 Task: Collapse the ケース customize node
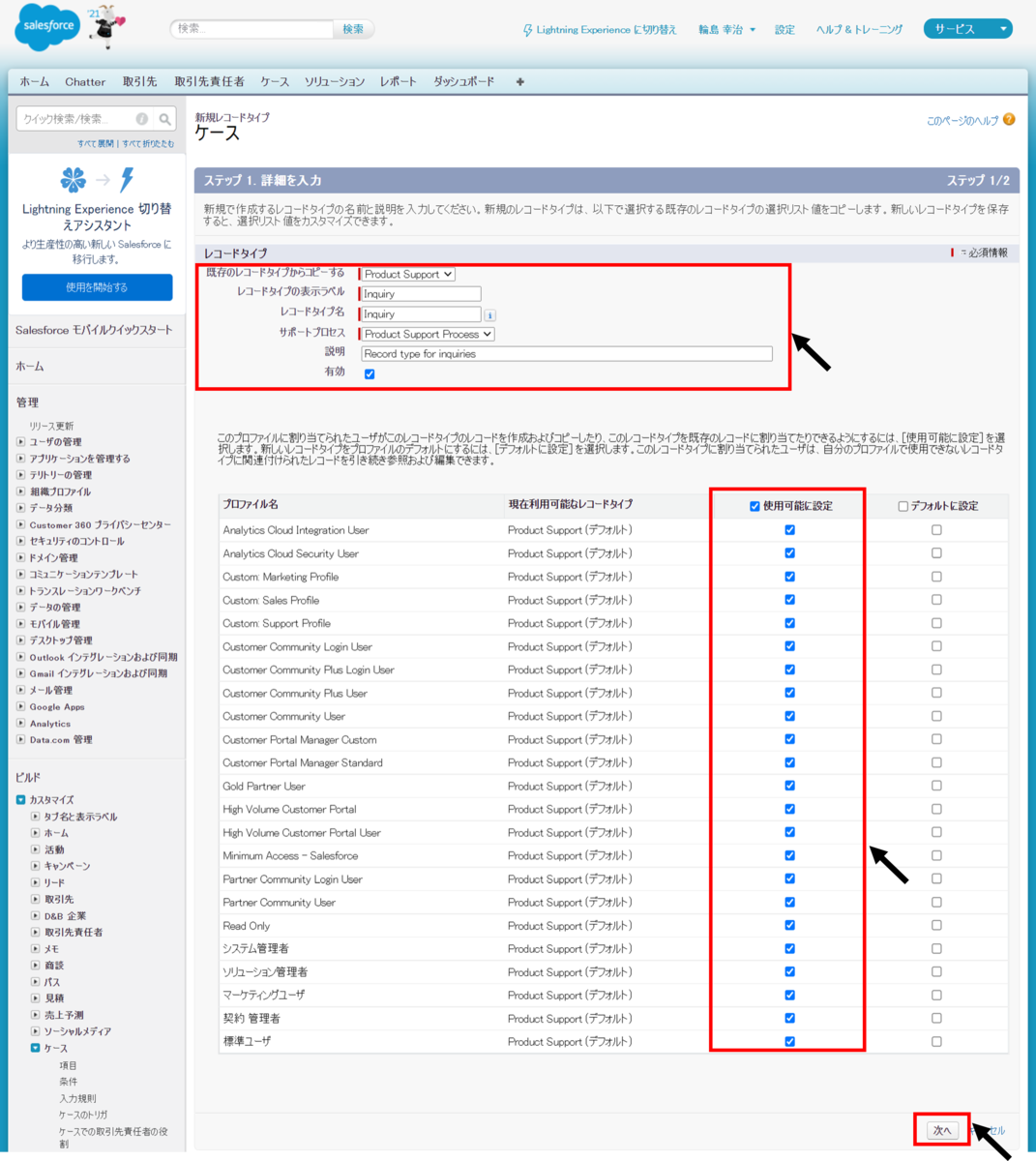pyautogui.click(x=36, y=1048)
